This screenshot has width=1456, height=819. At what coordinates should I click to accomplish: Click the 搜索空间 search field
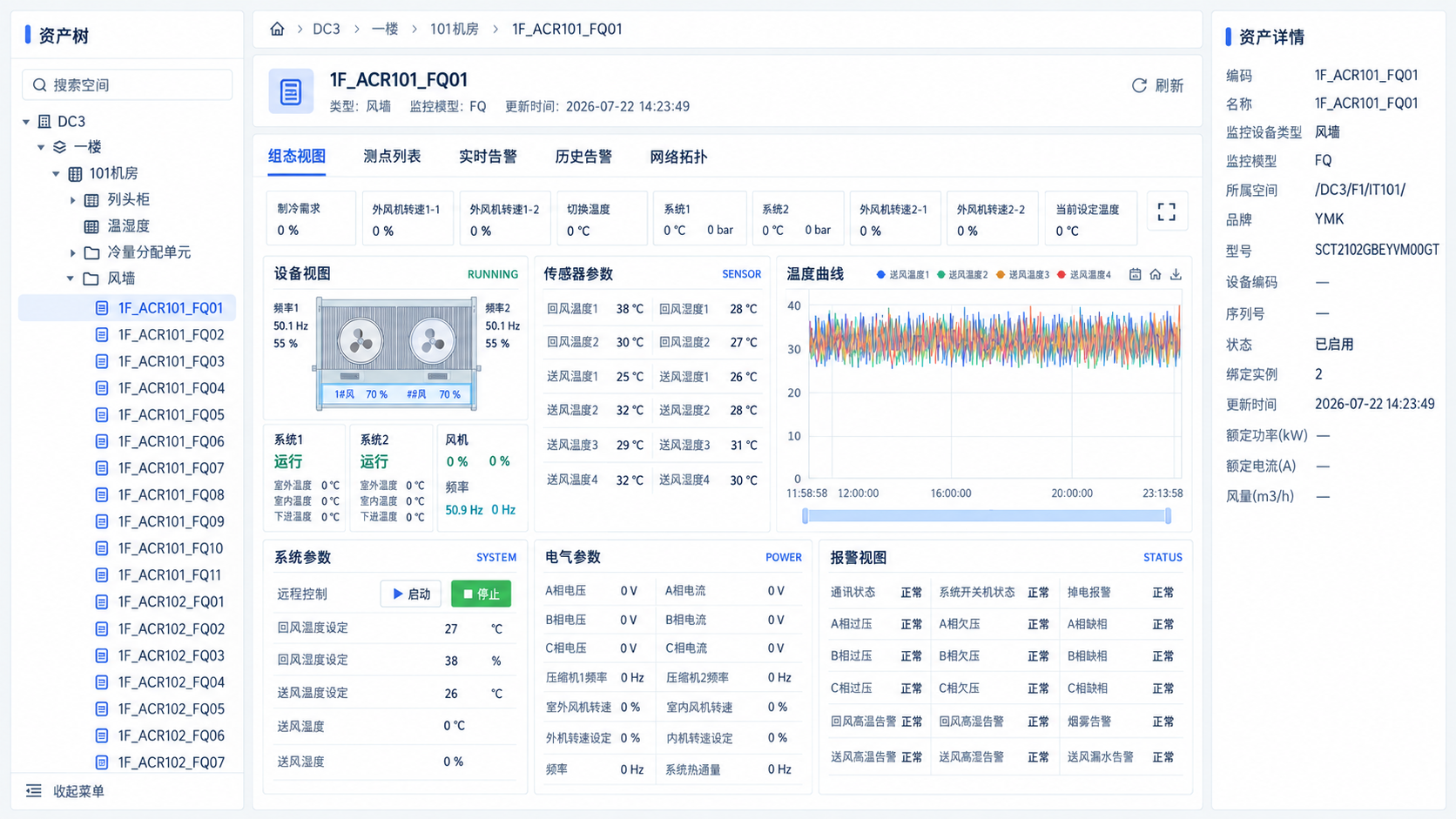pyautogui.click(x=127, y=84)
